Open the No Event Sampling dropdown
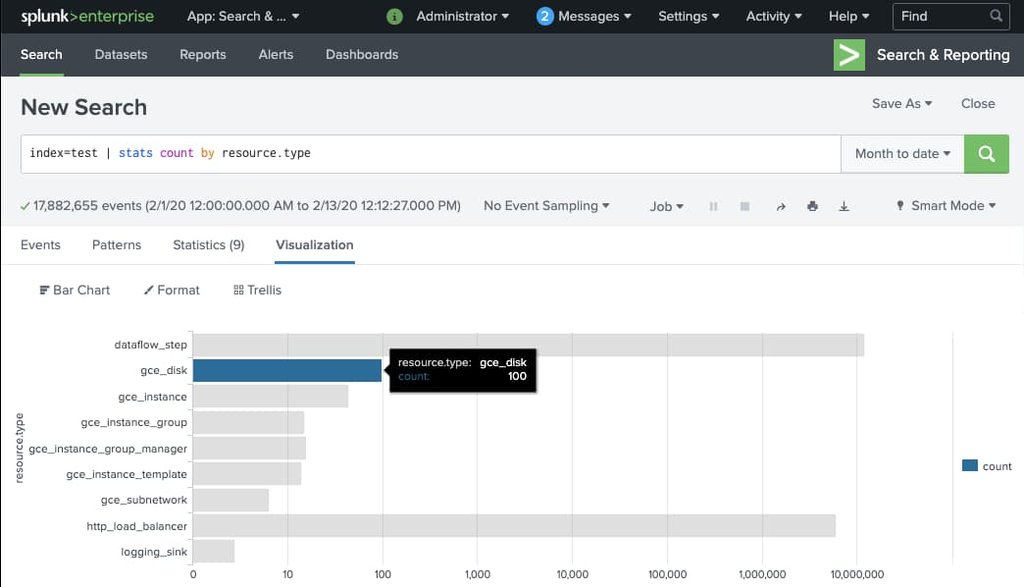 click(x=547, y=206)
